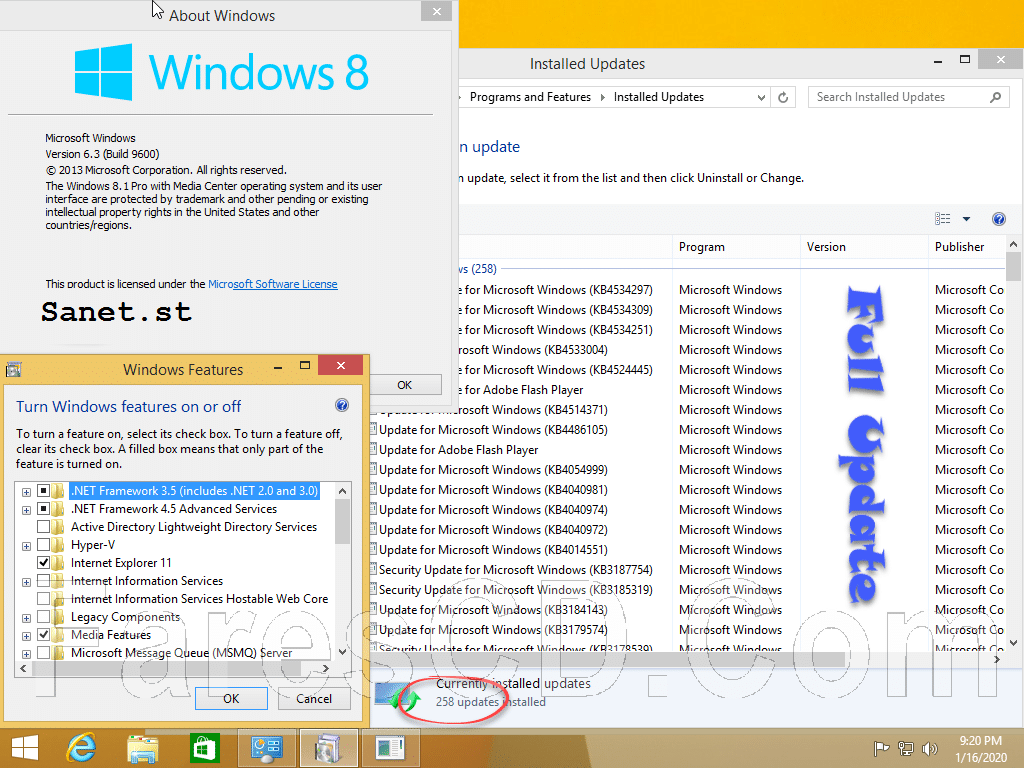Toggle .NET Framework 4.5 Advanced Services checkbox

coord(43,509)
